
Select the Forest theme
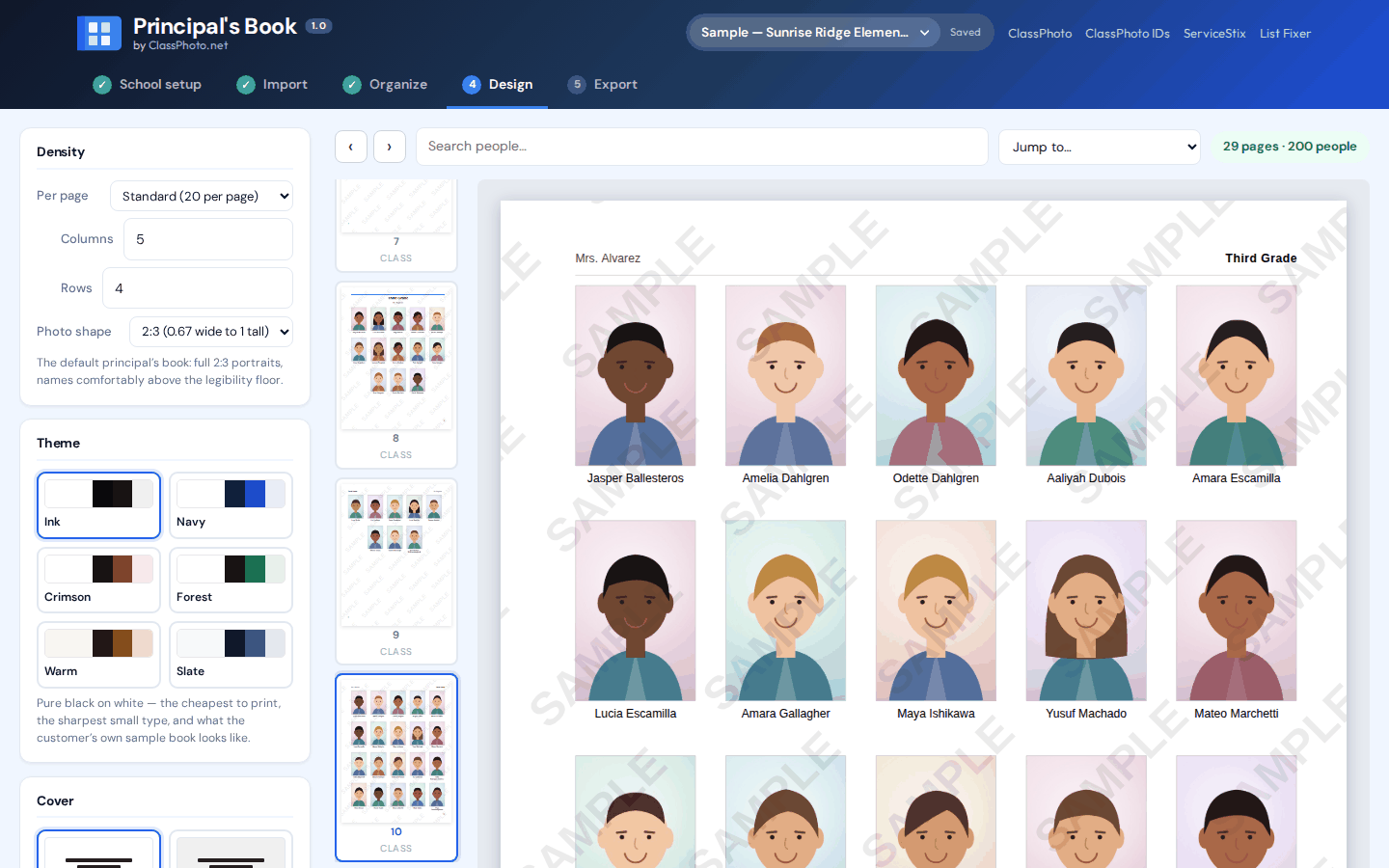[231, 580]
